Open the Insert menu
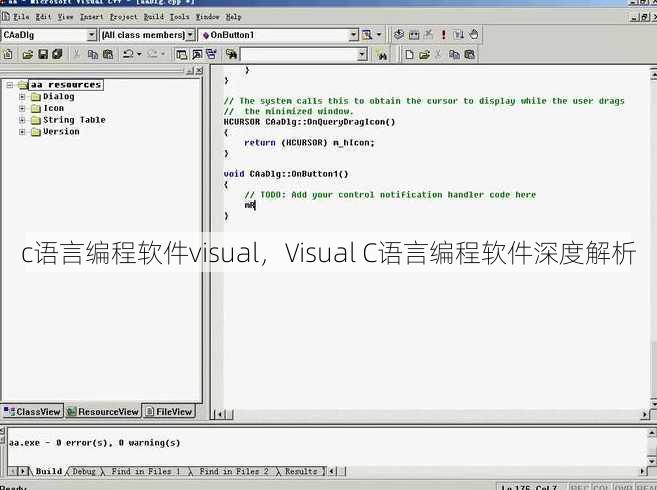 tap(91, 17)
